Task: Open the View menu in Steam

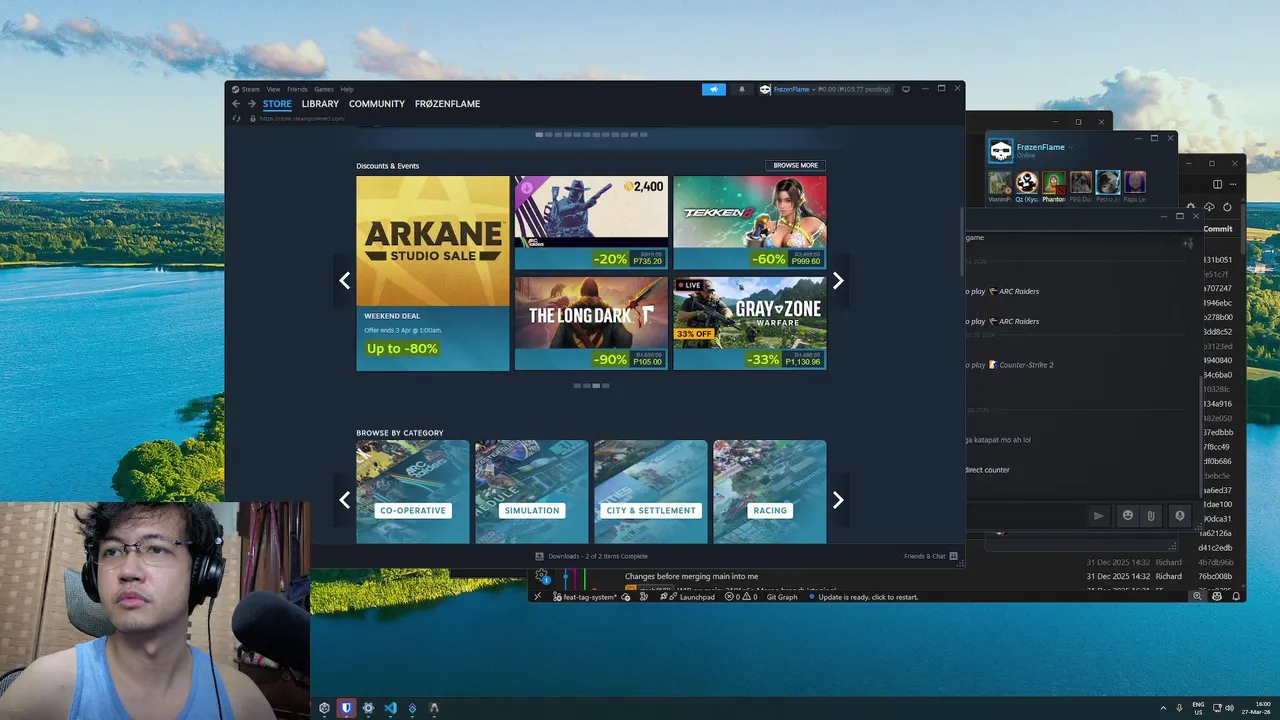Action: 273,89
